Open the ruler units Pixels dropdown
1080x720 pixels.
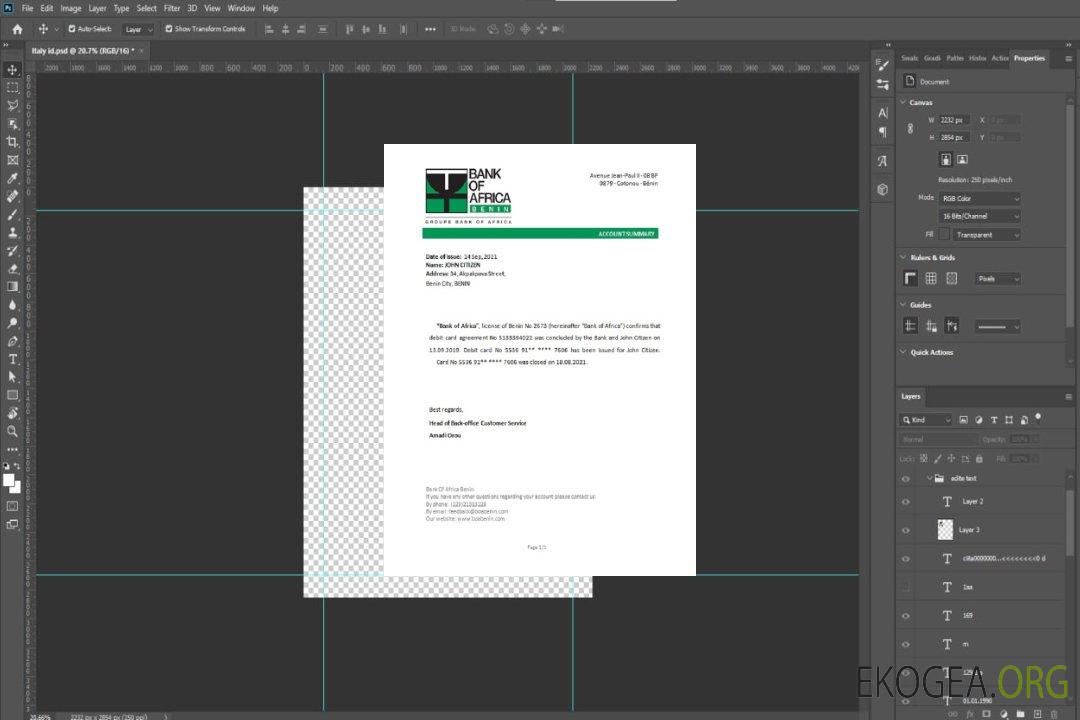click(x=997, y=279)
